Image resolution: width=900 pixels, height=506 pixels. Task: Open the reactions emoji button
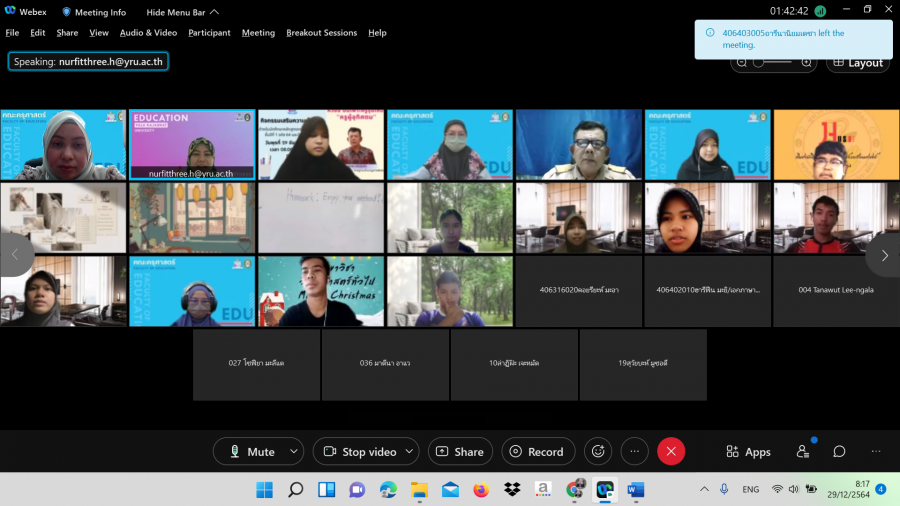click(598, 452)
